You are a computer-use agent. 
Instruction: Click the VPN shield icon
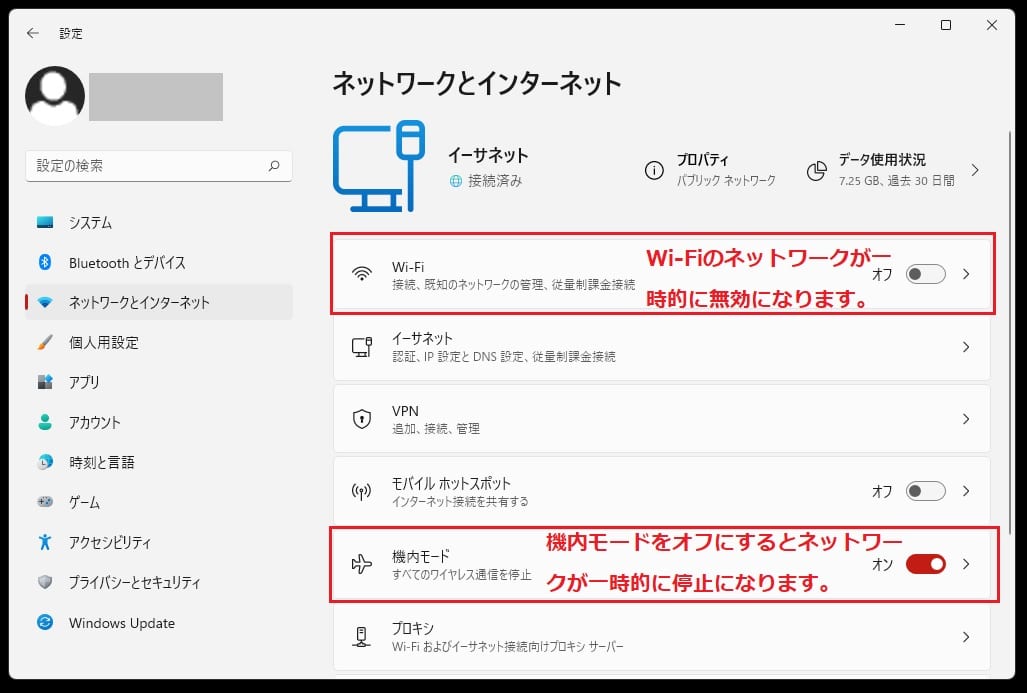(362, 419)
